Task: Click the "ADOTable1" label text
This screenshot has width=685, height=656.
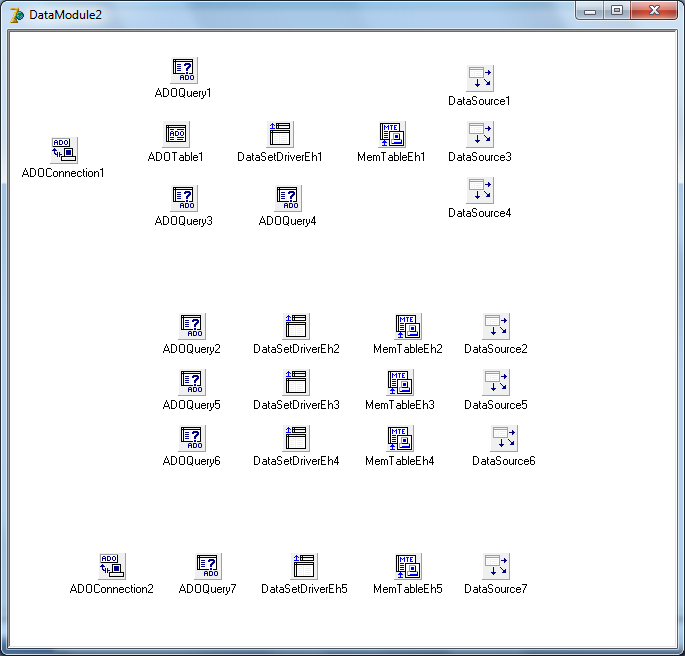Action: click(176, 157)
